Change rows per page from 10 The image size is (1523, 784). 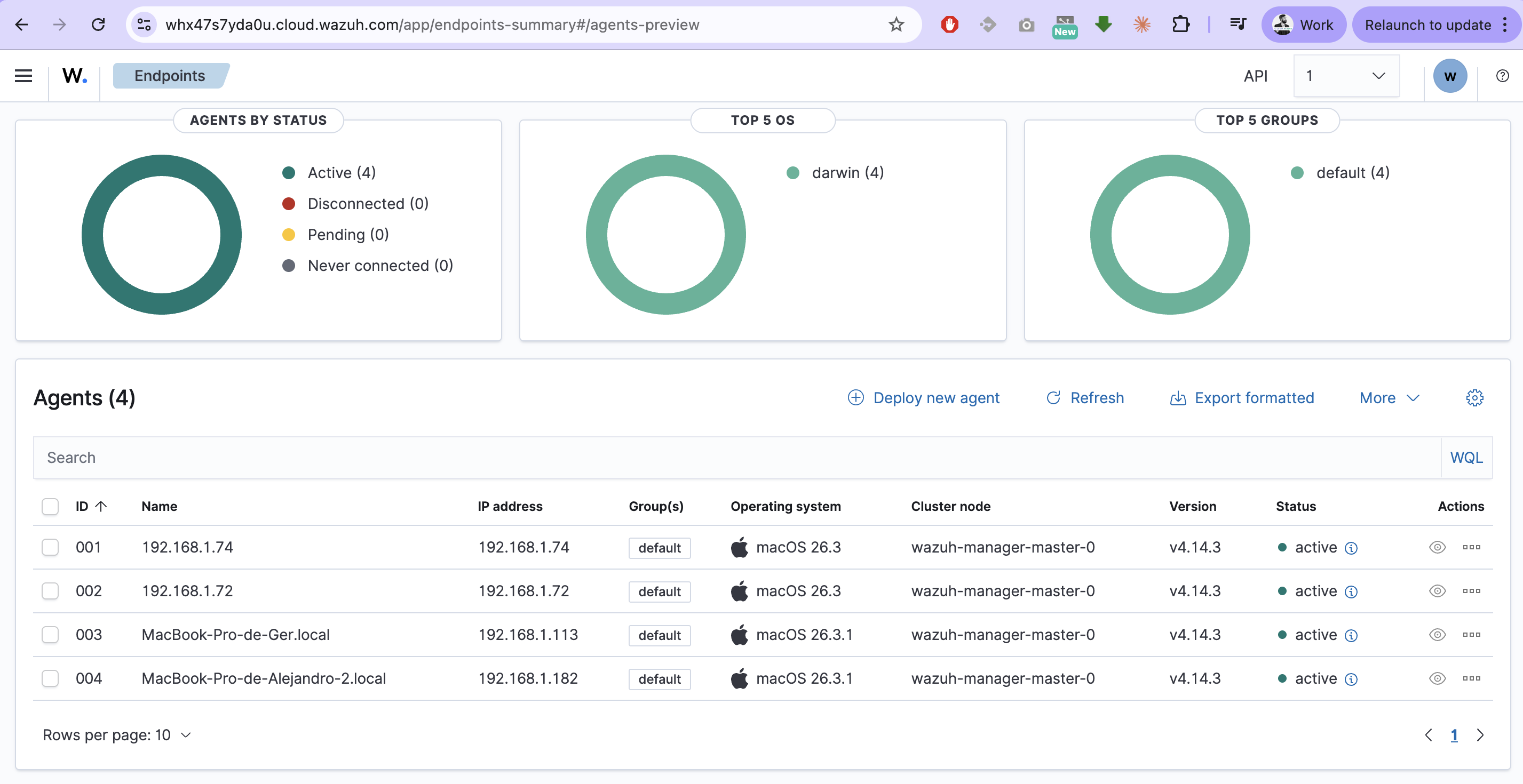point(116,735)
